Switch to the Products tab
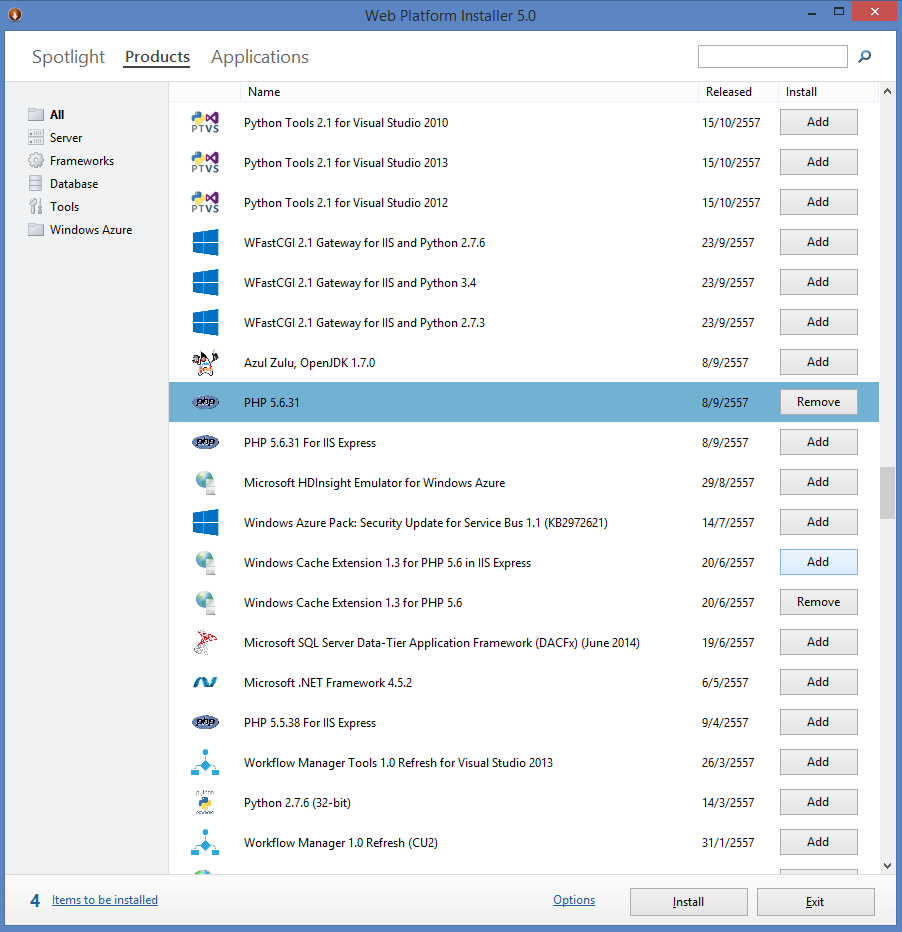This screenshot has width=902, height=932. (157, 57)
